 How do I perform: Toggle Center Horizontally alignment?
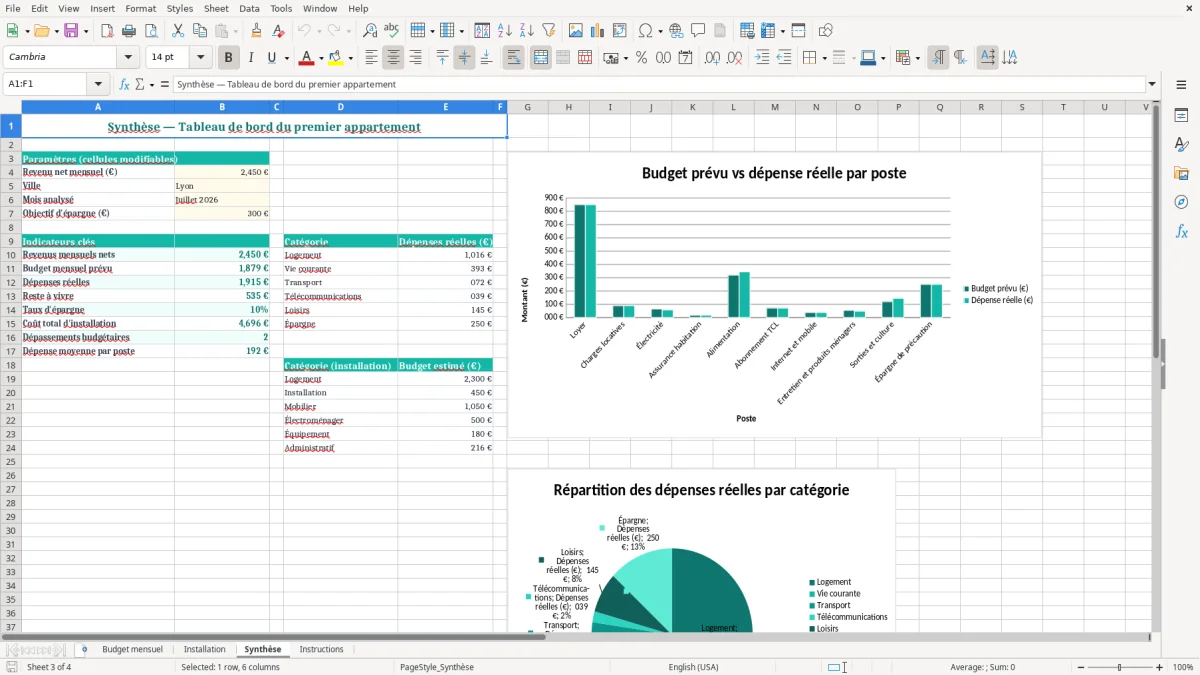393,58
